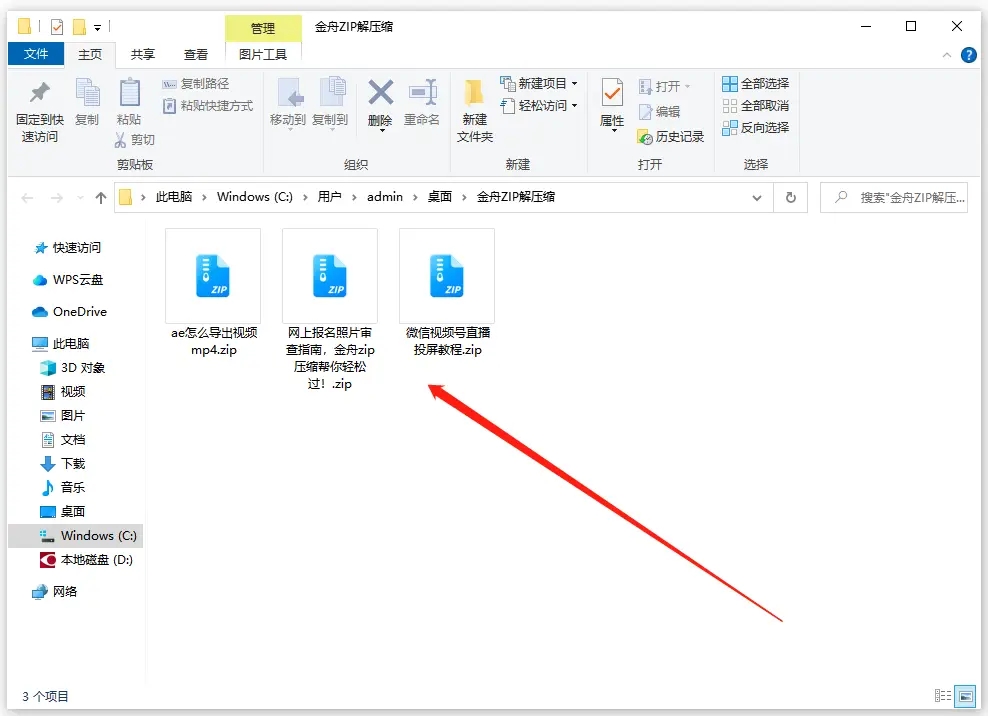Switch to details view in status bar
This screenshot has height=716, width=988.
pos(943,695)
